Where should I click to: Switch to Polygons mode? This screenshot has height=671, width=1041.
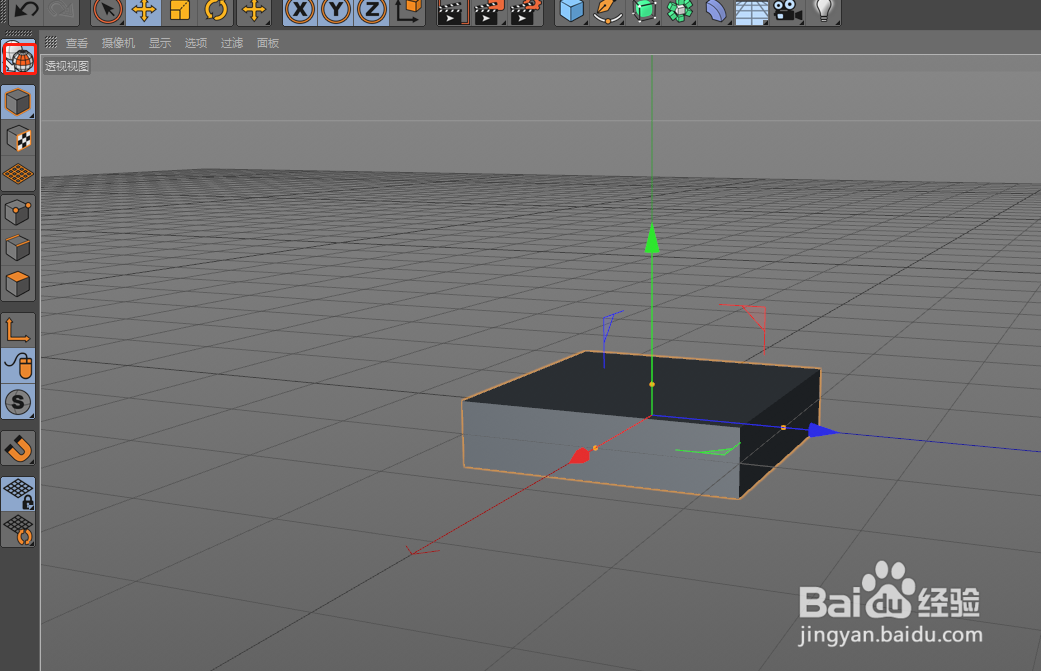point(18,284)
